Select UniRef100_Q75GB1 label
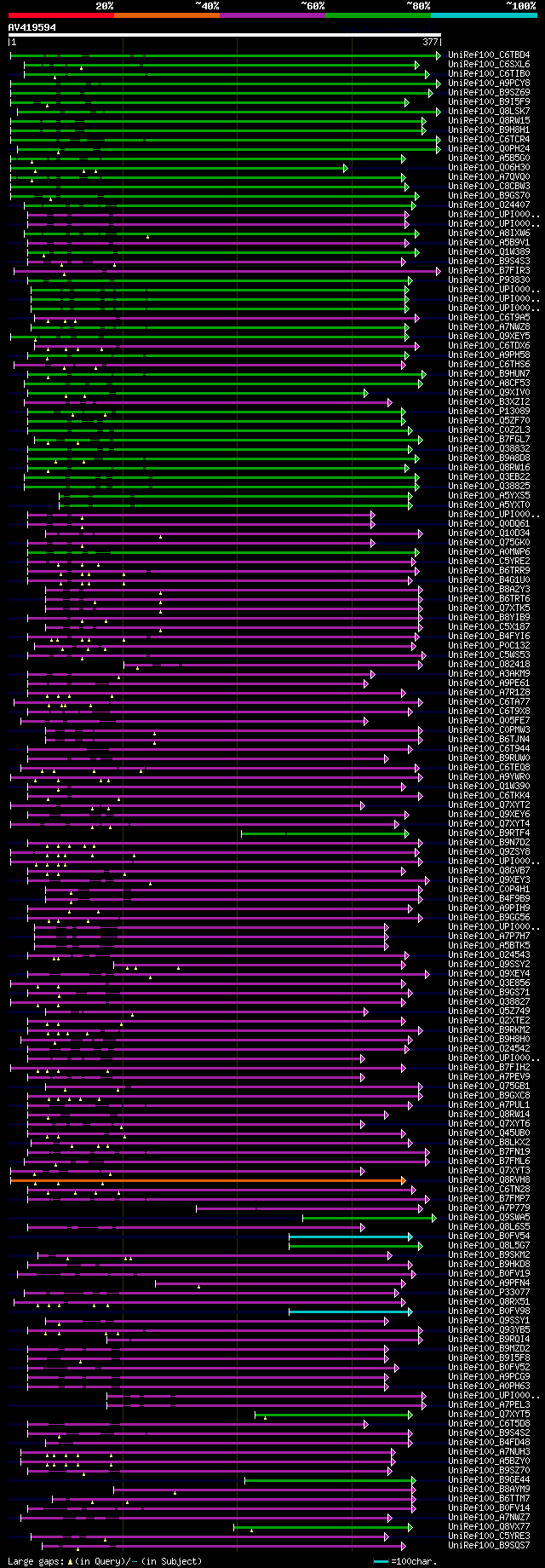Screen dimensions: 545x1568 (489, 1087)
